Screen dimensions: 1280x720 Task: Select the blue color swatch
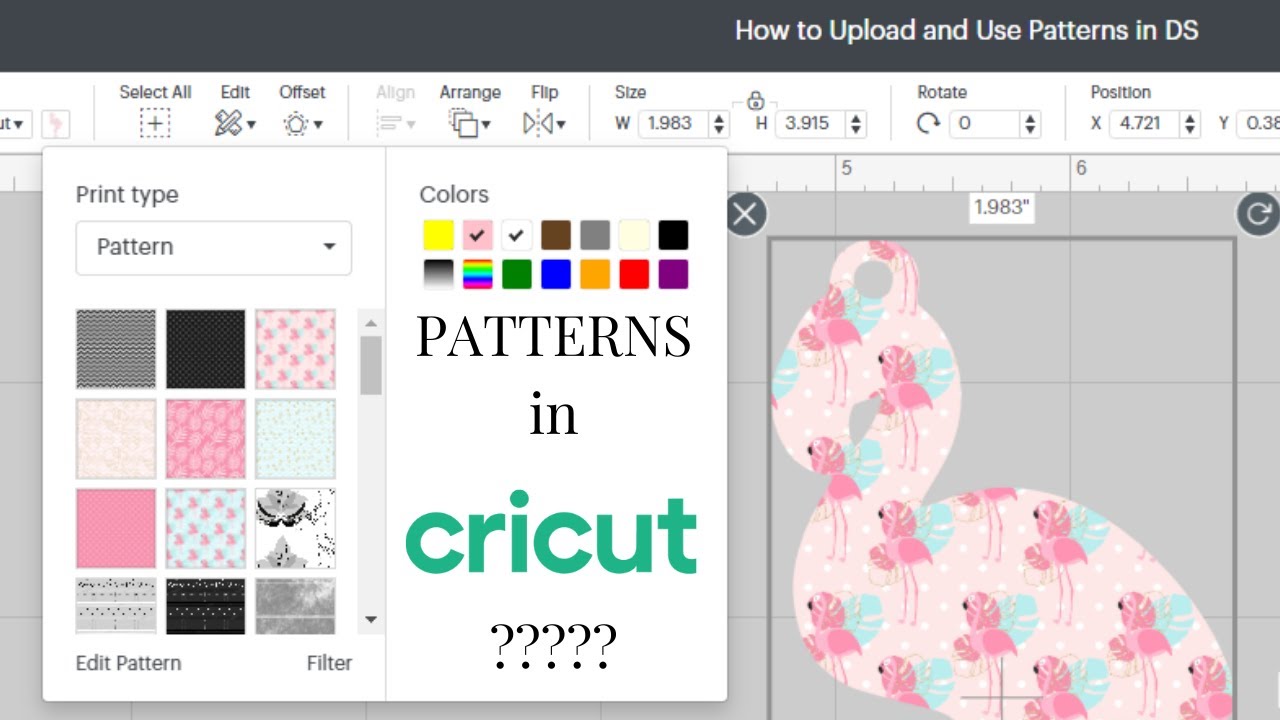556,274
